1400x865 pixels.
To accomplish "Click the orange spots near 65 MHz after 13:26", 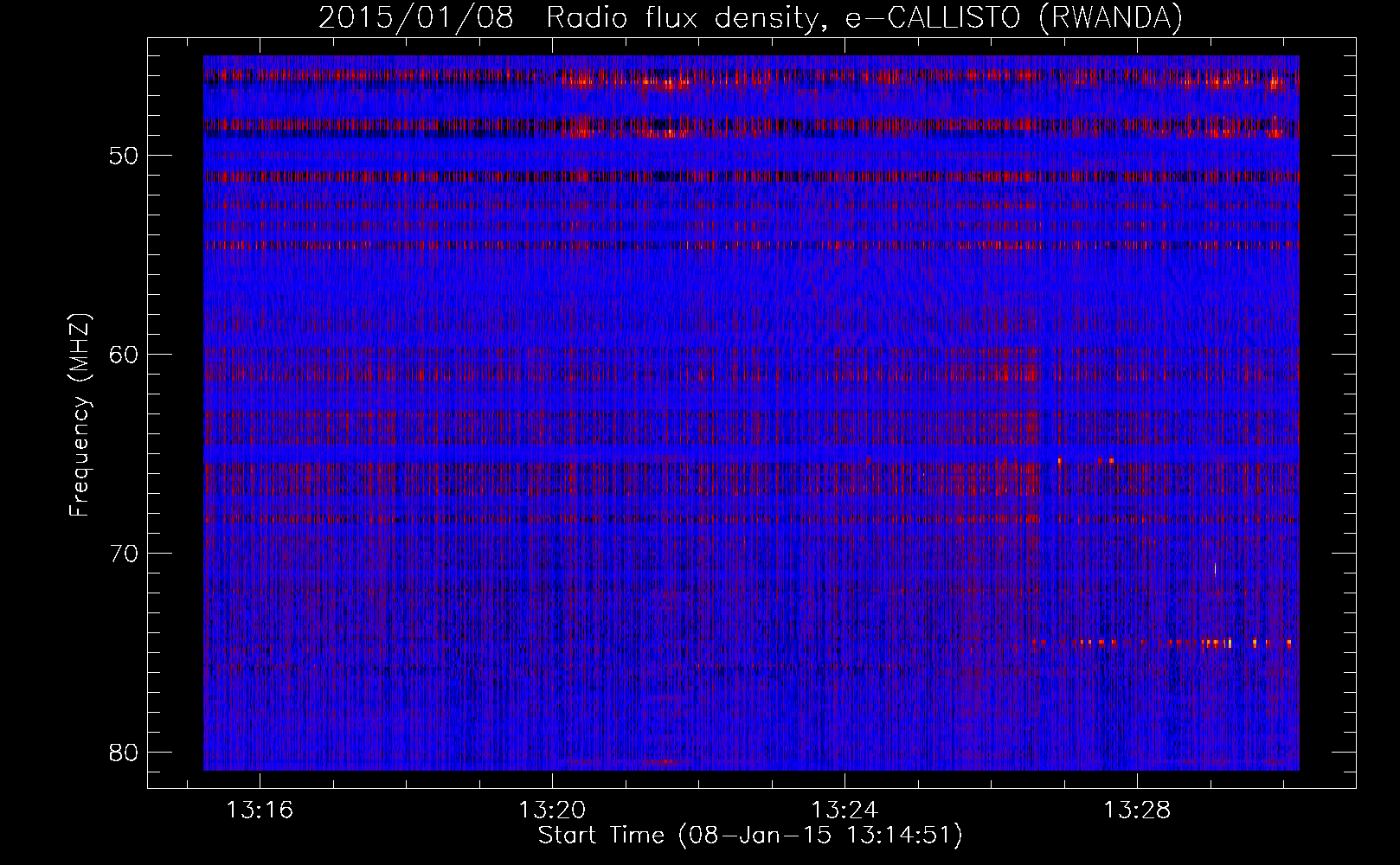I will pos(1111,460).
